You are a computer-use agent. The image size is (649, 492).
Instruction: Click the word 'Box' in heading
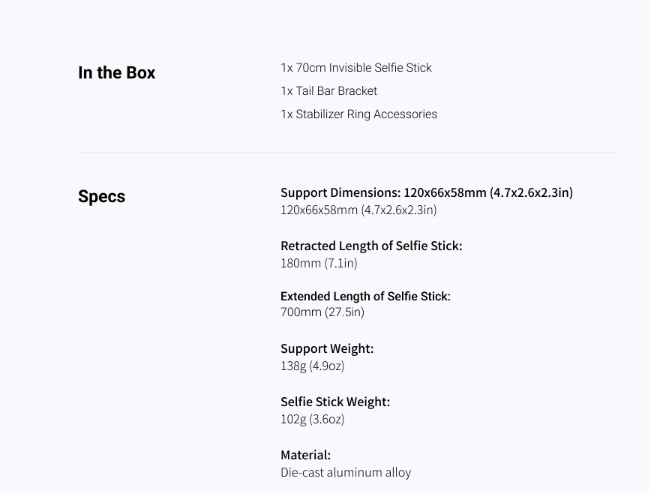click(141, 72)
